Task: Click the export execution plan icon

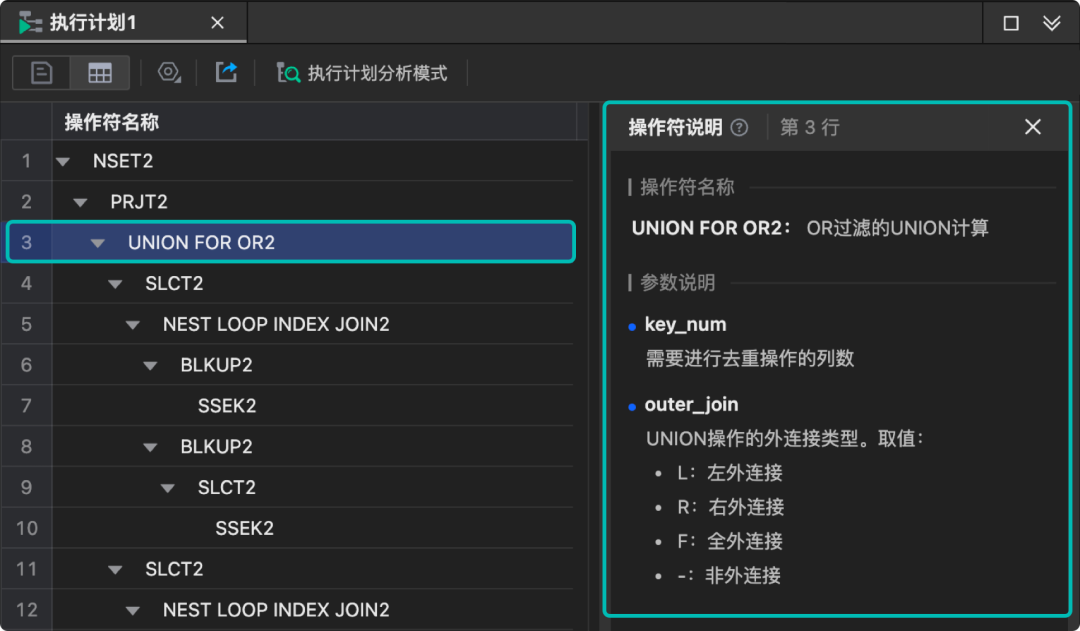Action: (x=227, y=73)
